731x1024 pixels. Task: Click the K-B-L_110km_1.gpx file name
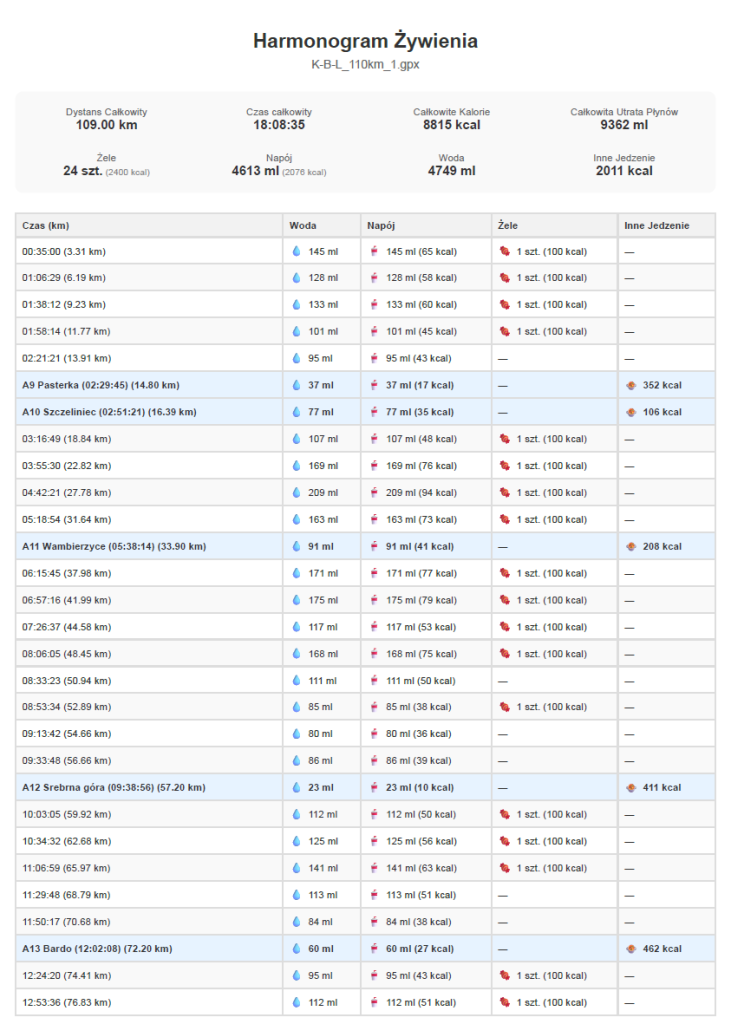pos(365,65)
